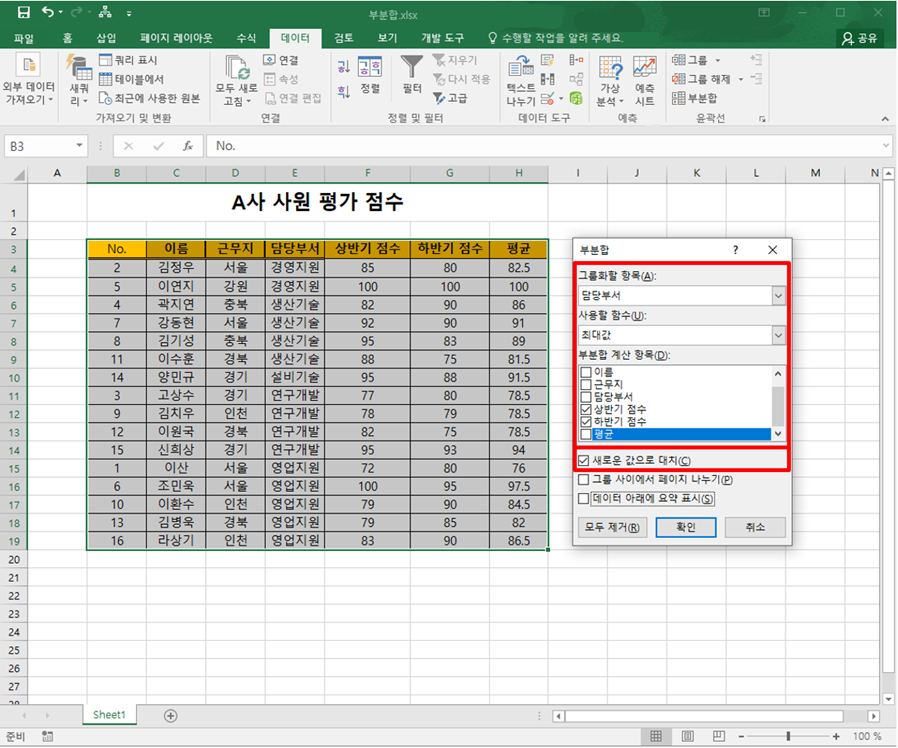Screen dimensions: 898x748
Task: Click the 공유 share button
Action: pos(860,38)
